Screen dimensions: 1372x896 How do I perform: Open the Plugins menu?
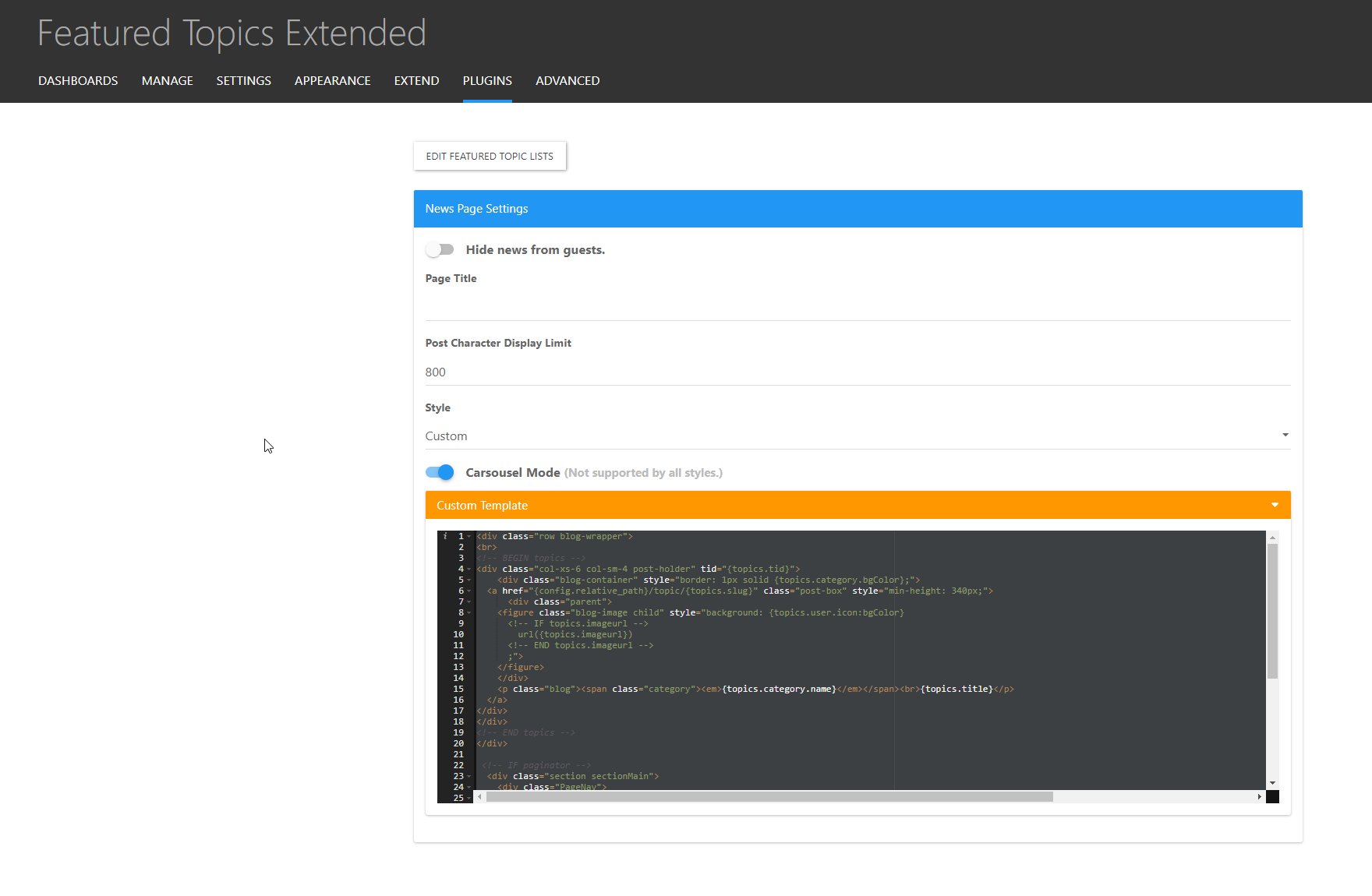(x=487, y=81)
